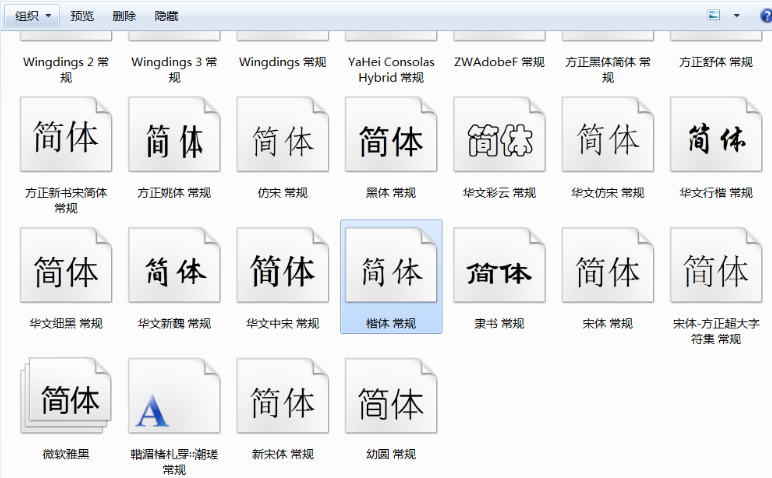
Task: Open the 组织 dropdown menu
Action: click(32, 16)
